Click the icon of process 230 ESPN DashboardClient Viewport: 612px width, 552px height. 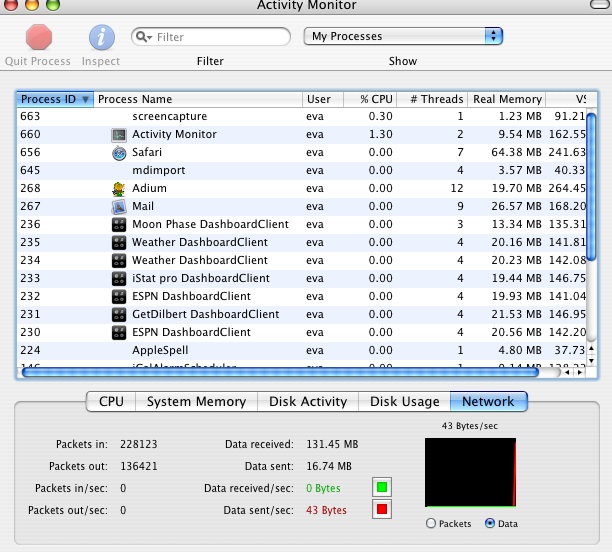click(x=119, y=332)
